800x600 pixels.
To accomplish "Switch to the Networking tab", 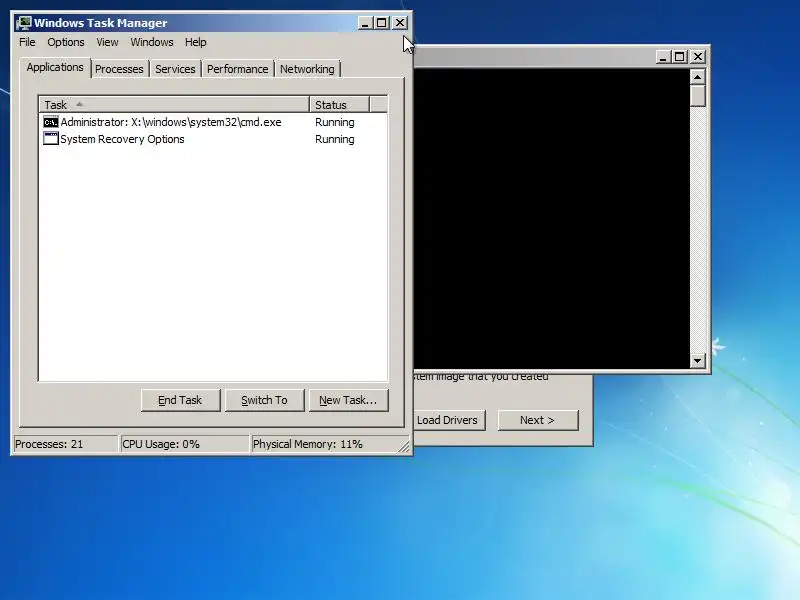I will click(307, 69).
